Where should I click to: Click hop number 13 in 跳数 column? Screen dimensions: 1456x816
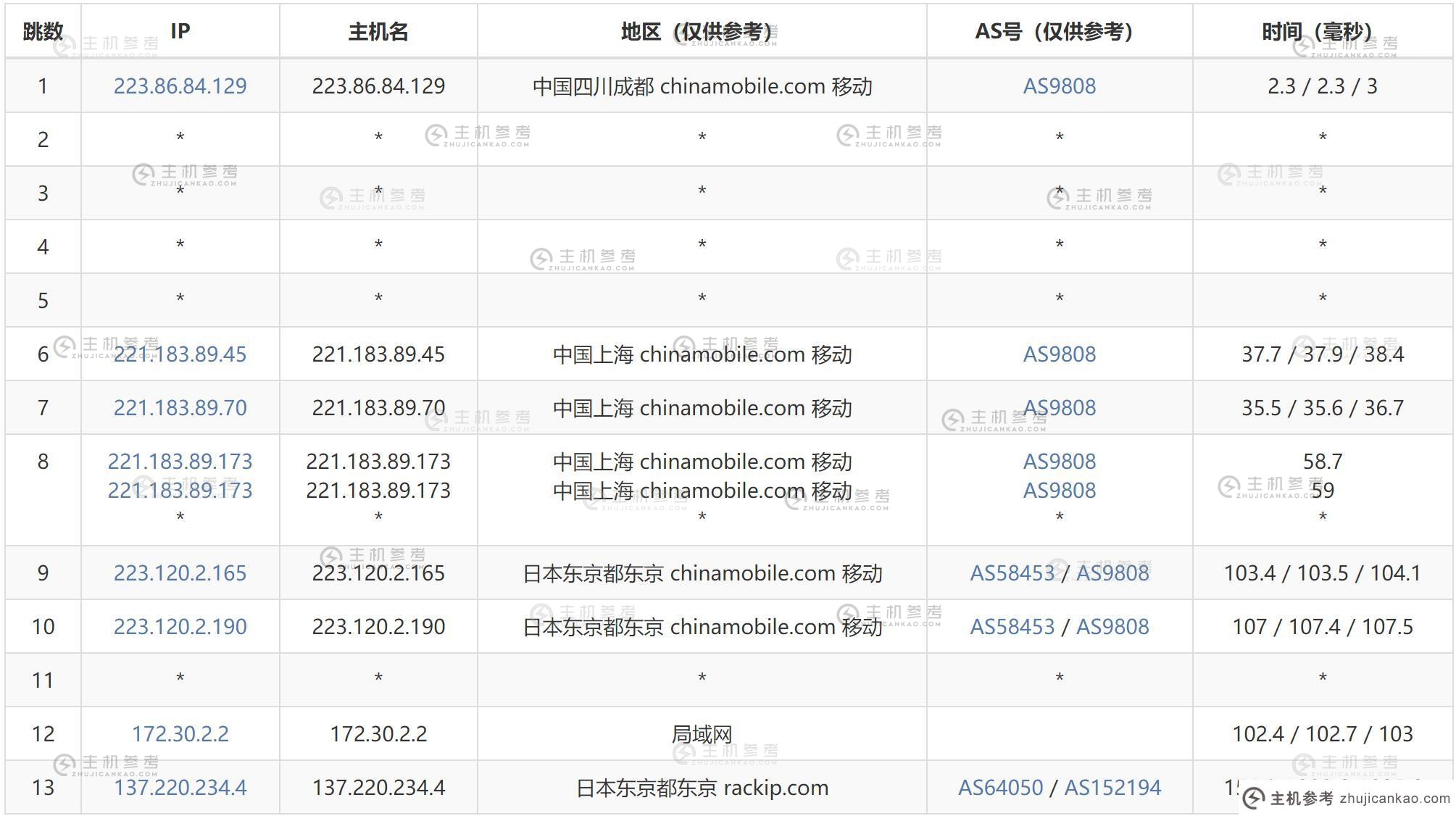pos(43,788)
